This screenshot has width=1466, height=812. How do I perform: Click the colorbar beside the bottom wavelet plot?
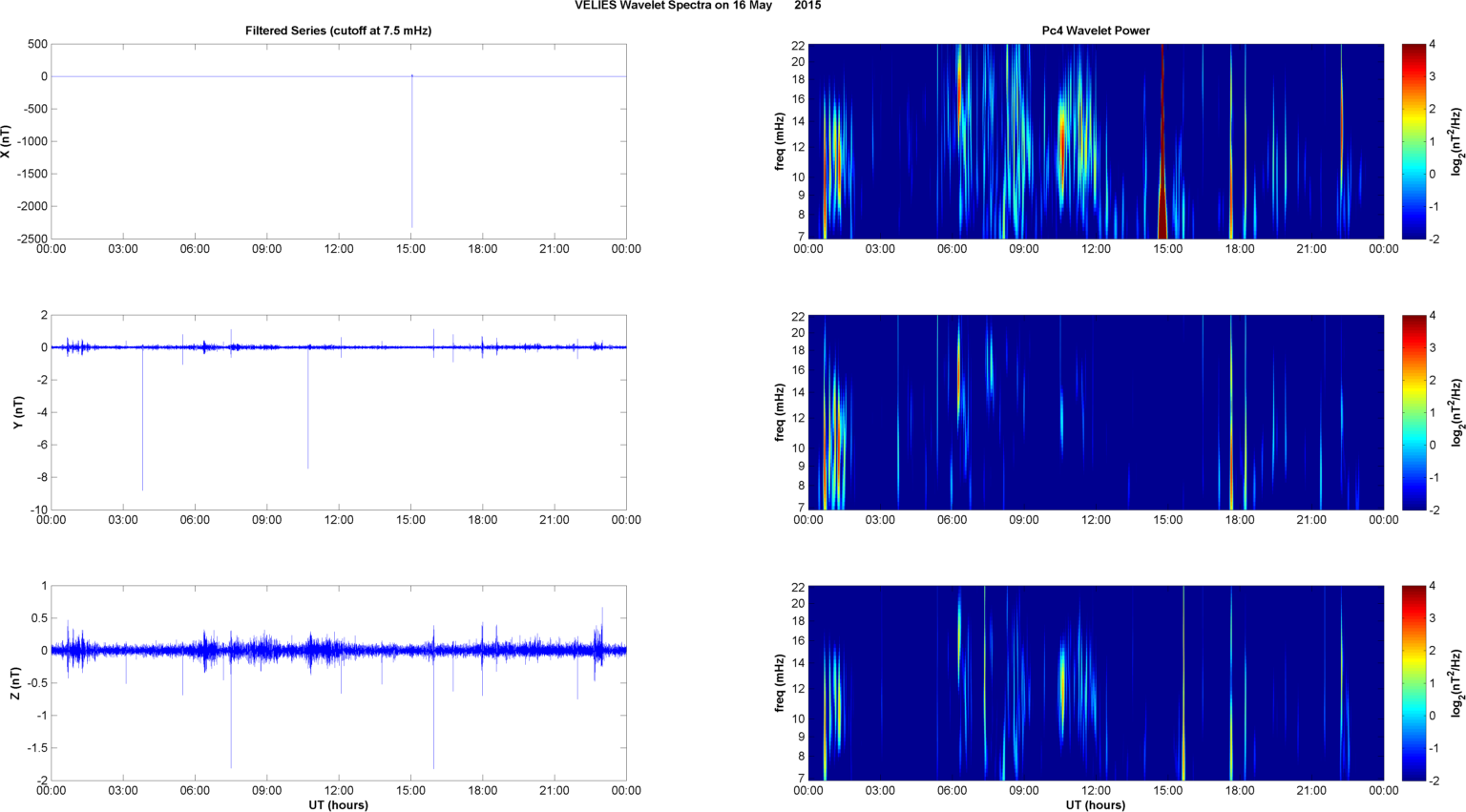click(1414, 683)
